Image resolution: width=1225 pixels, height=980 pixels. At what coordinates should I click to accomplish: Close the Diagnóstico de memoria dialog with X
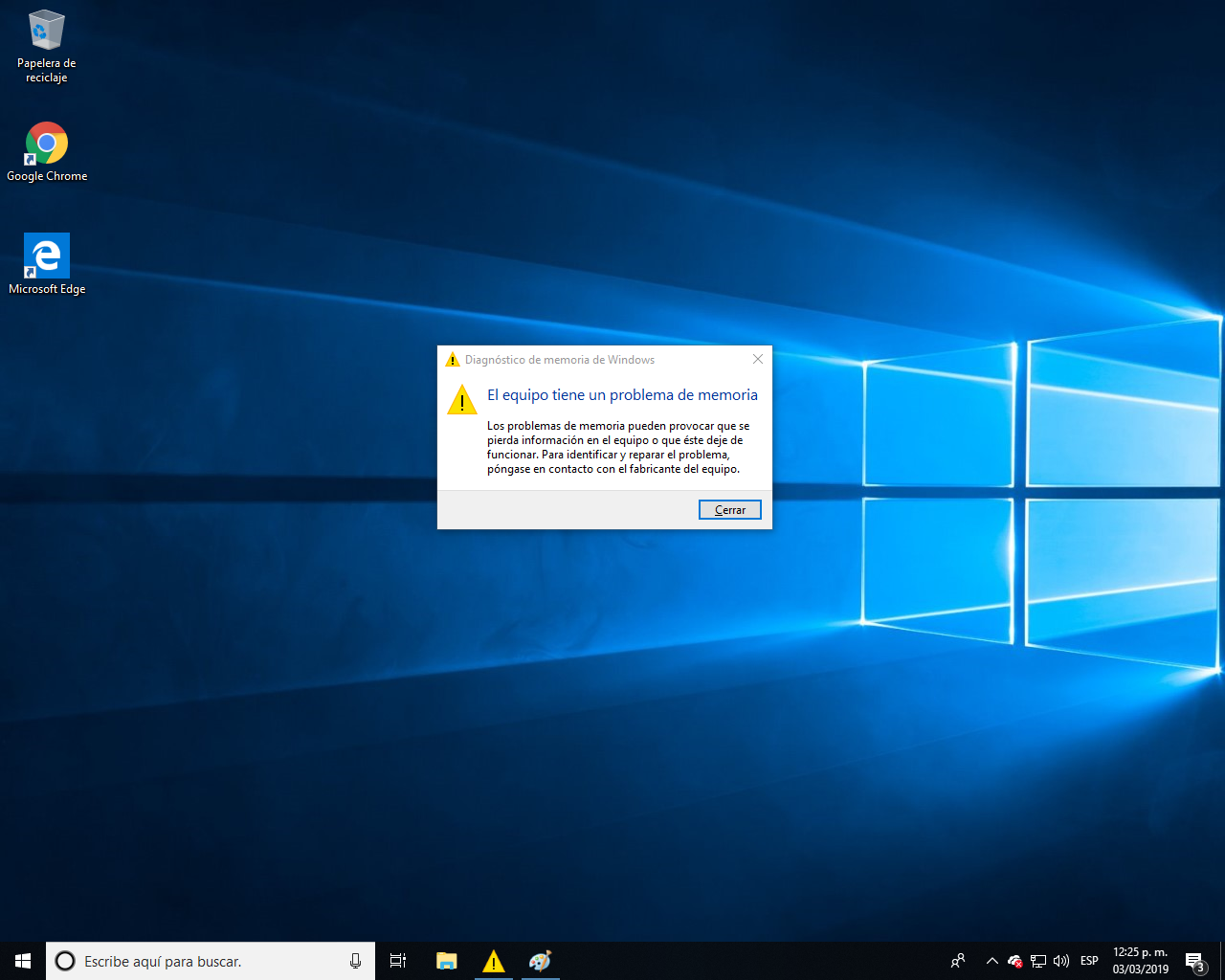[x=757, y=359]
